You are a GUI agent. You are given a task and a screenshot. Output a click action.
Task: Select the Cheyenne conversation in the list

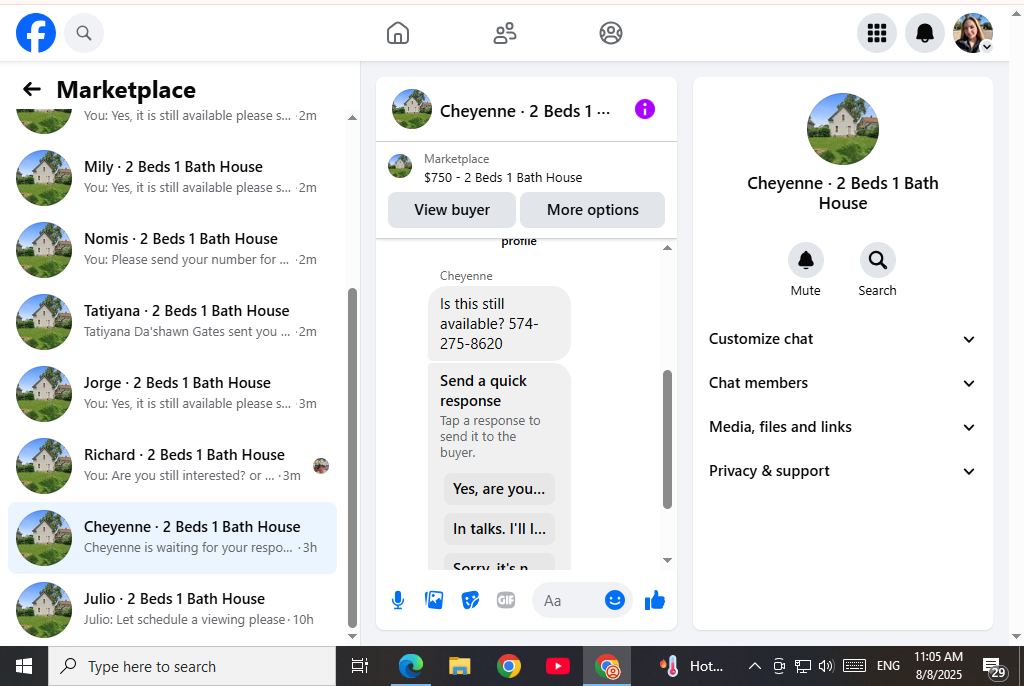pyautogui.click(x=172, y=538)
